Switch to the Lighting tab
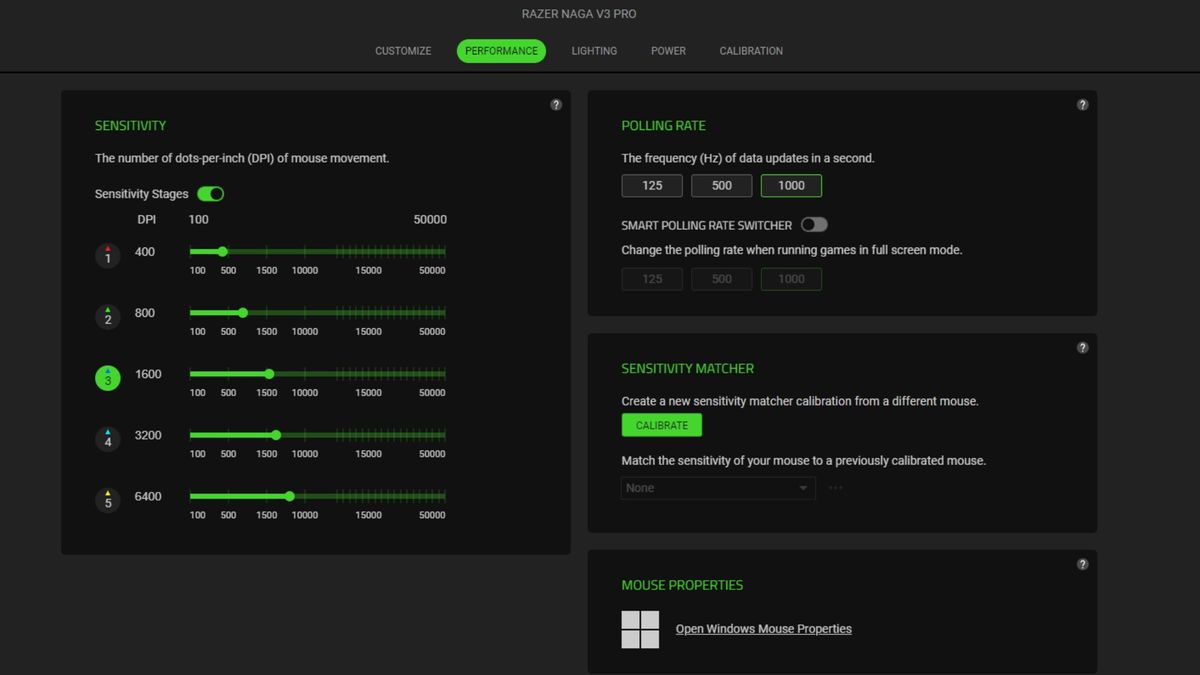This screenshot has width=1200, height=675. (x=594, y=51)
